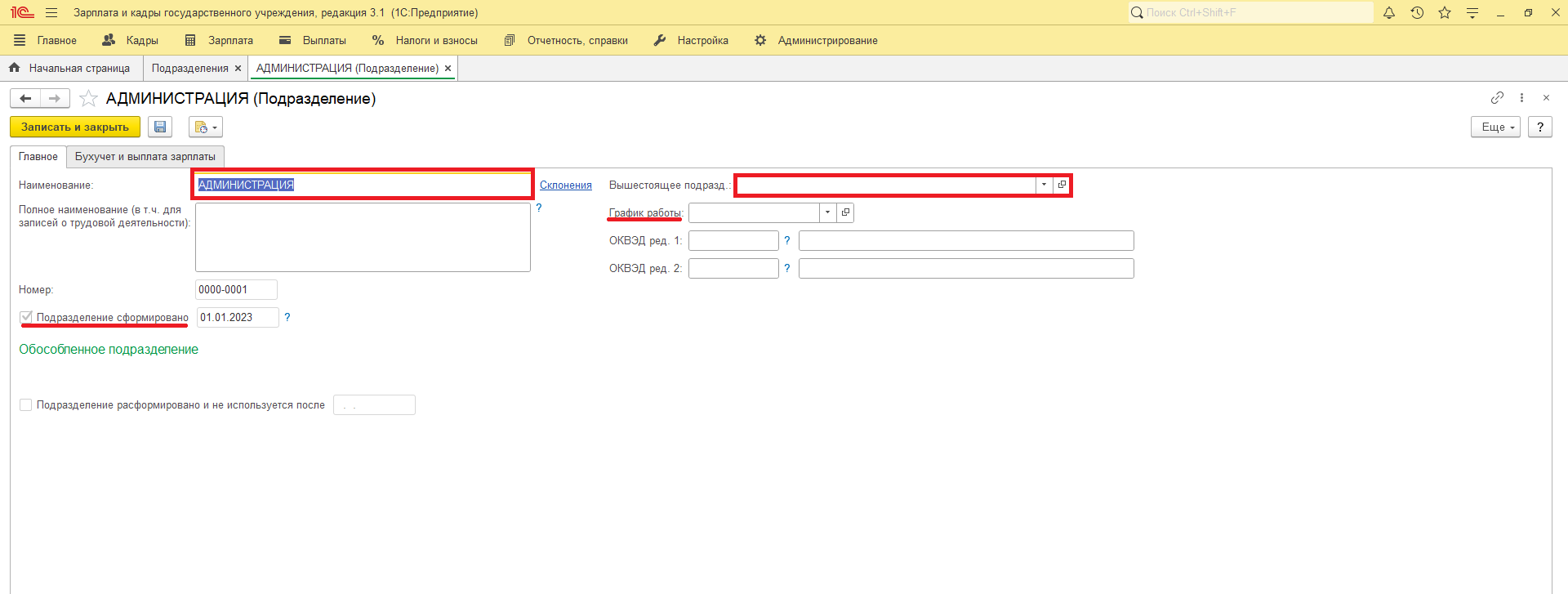Click ОКВЭД ред. 2 code field
This screenshot has height=594, width=1568.
pyautogui.click(x=733, y=268)
